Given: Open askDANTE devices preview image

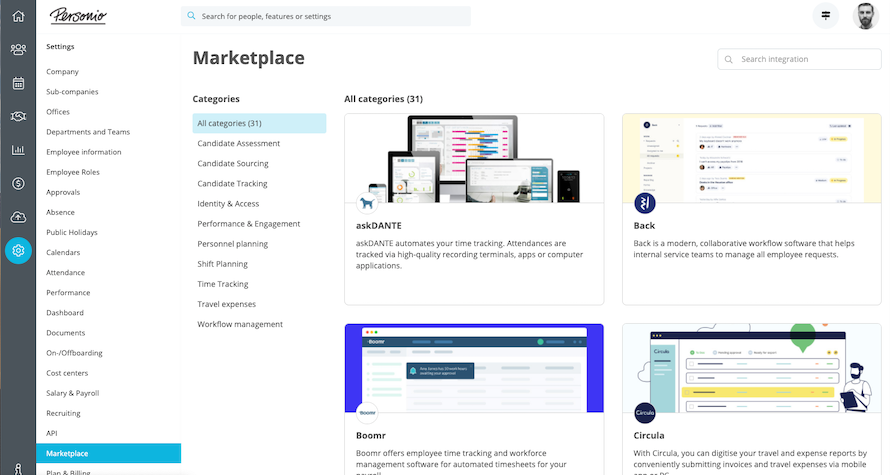Looking at the screenshot, I should (x=474, y=158).
